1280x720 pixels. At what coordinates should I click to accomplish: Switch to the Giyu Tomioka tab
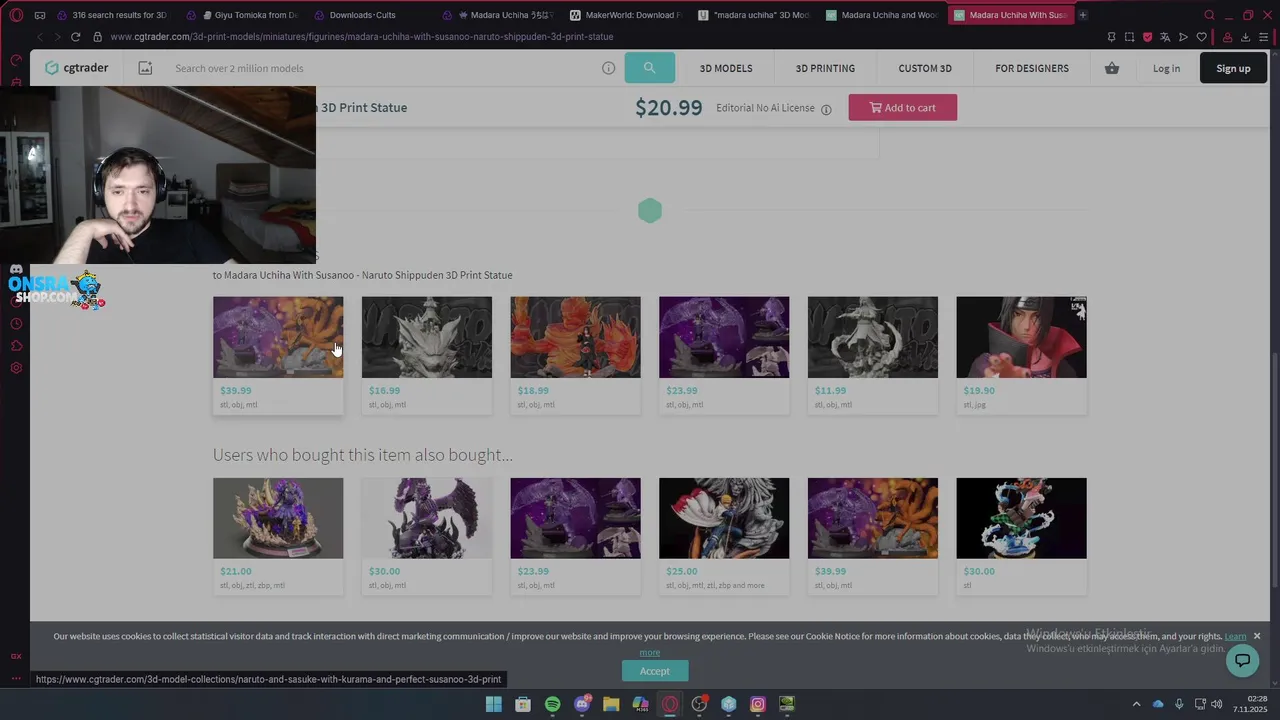[243, 15]
